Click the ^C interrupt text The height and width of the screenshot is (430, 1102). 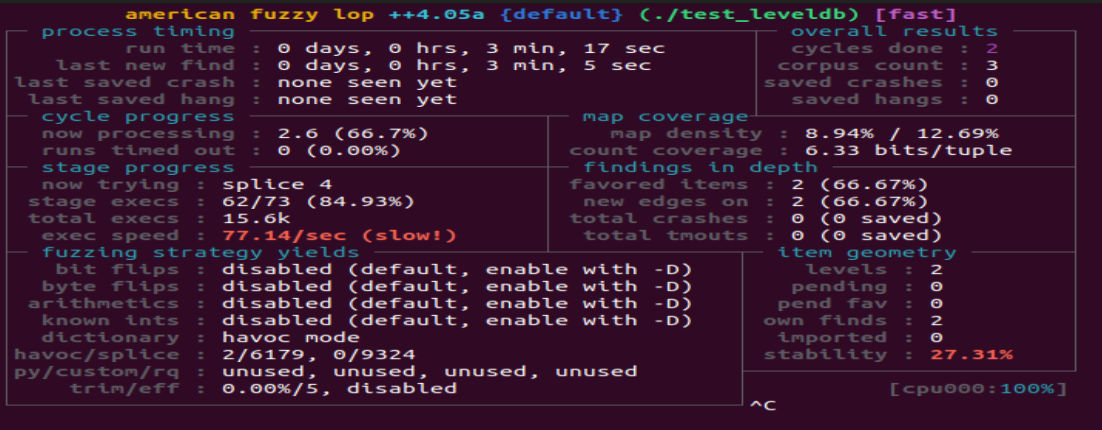point(763,405)
